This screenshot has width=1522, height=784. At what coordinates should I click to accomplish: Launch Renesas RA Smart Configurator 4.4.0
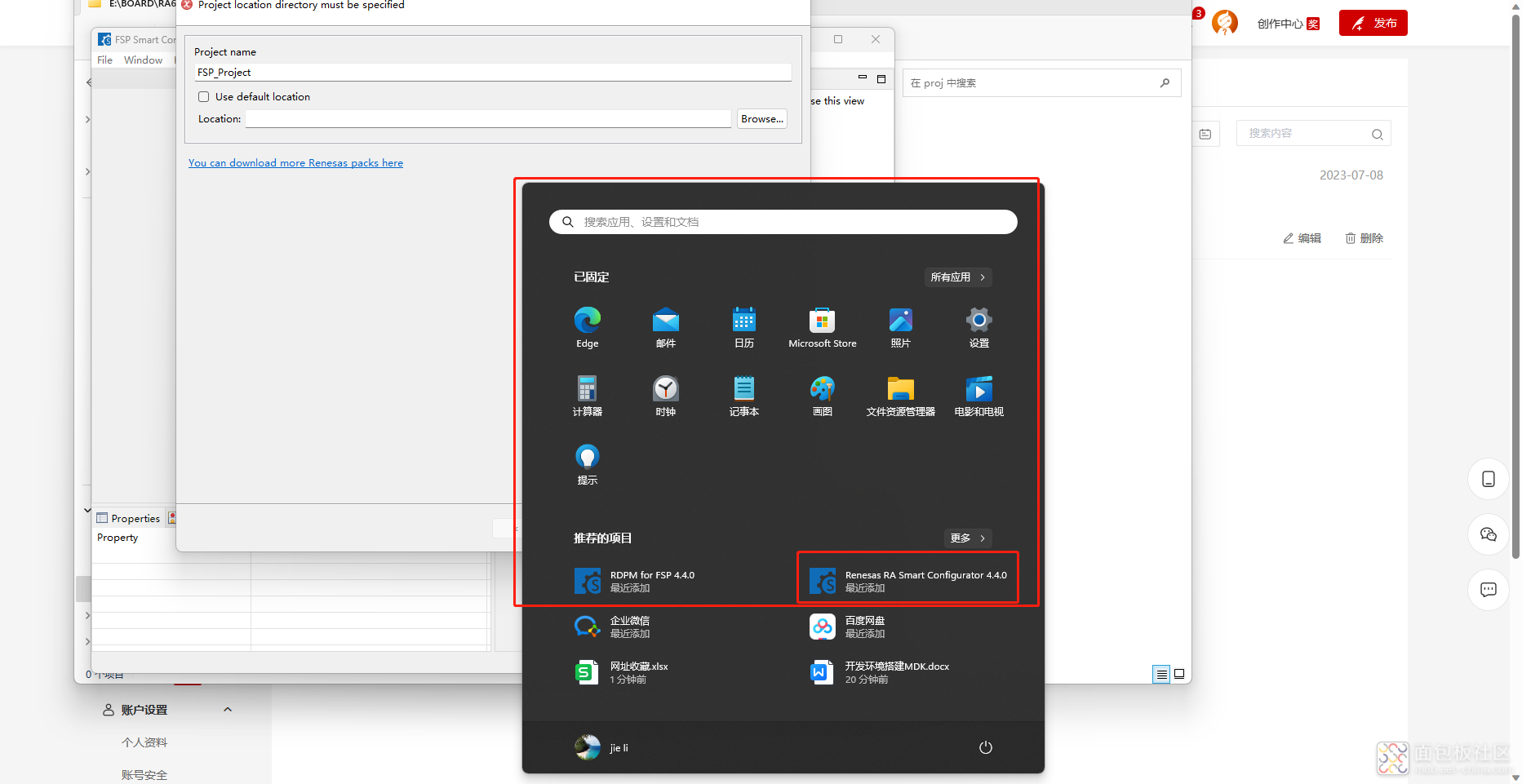(x=907, y=581)
